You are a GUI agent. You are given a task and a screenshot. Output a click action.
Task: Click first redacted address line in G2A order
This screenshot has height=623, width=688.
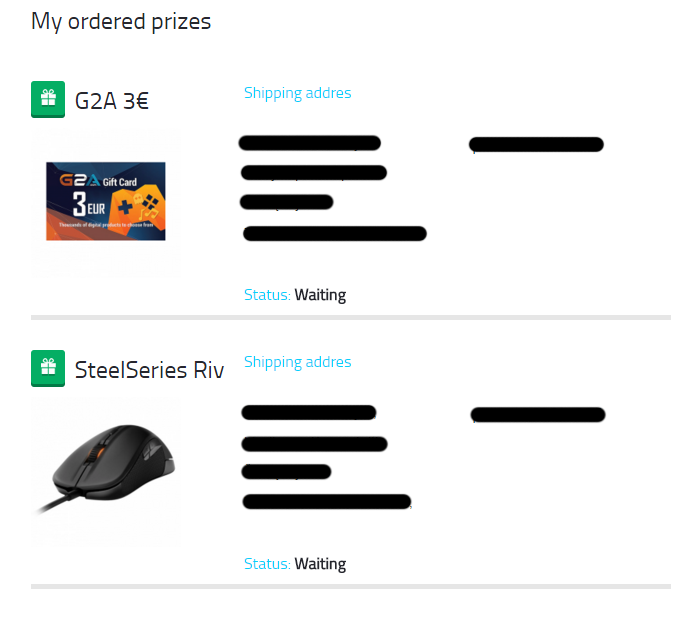309,143
